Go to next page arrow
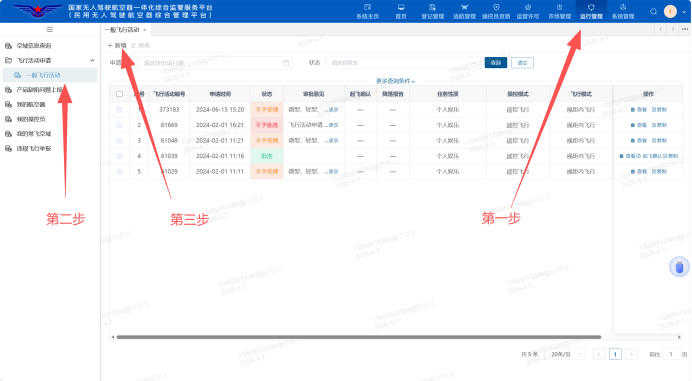Image resolution: width=692 pixels, height=381 pixels. 632,354
